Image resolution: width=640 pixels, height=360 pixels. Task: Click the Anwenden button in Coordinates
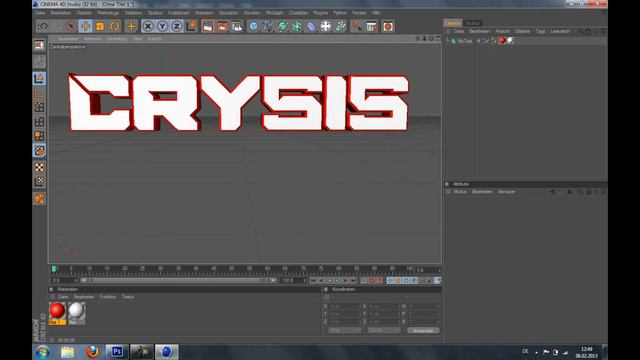pyautogui.click(x=423, y=331)
